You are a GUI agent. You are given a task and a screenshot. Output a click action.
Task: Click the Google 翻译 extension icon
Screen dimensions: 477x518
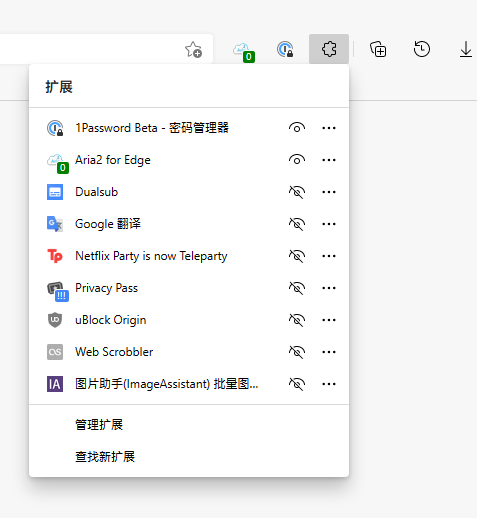tap(55, 224)
